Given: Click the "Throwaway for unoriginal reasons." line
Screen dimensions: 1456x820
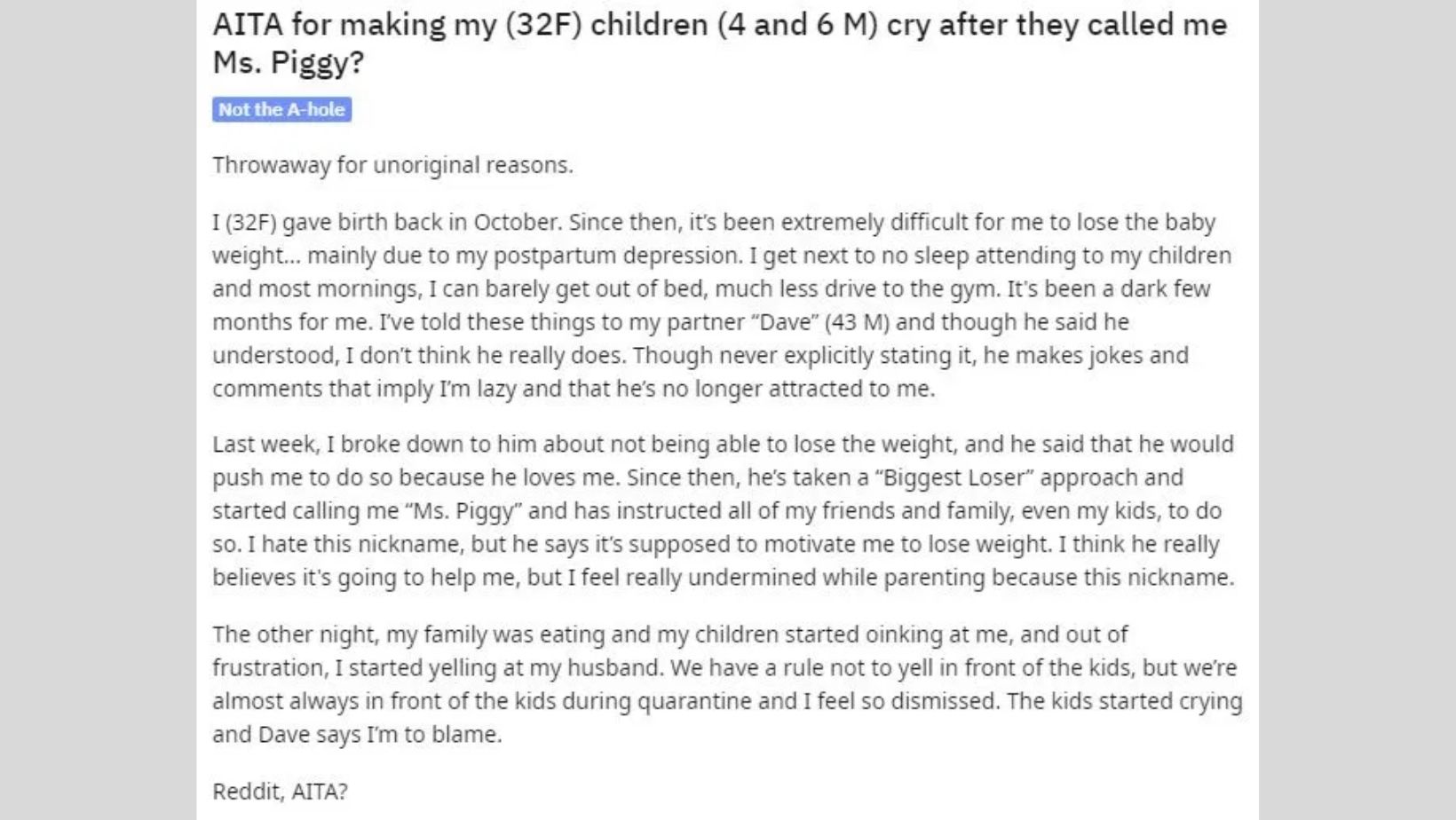Looking at the screenshot, I should click(392, 165).
